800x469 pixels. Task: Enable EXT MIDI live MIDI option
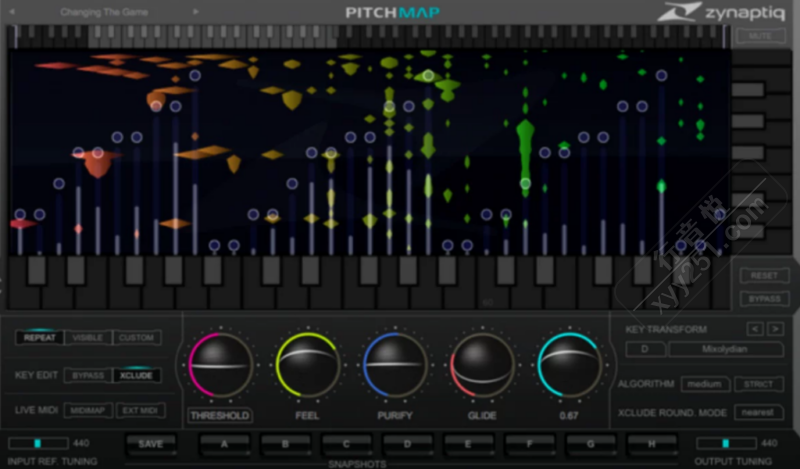click(140, 410)
